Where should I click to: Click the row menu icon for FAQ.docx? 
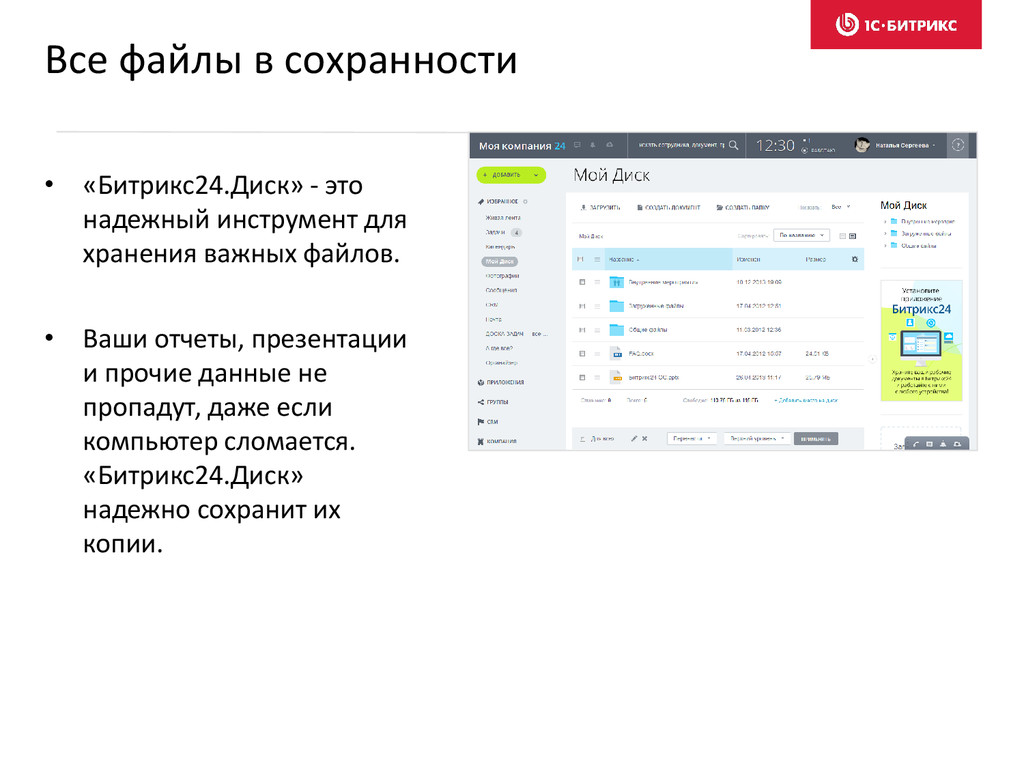pyautogui.click(x=597, y=353)
